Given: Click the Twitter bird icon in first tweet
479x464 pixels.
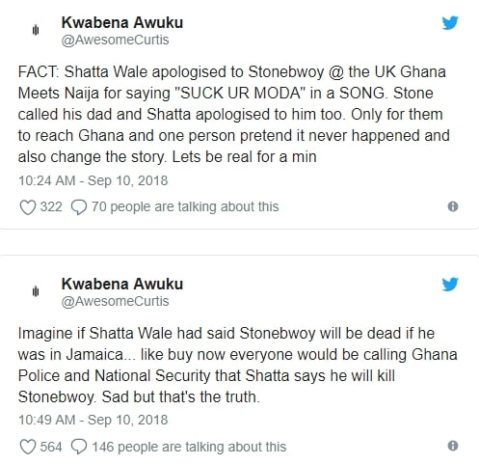Looking at the screenshot, I should coord(450,23).
